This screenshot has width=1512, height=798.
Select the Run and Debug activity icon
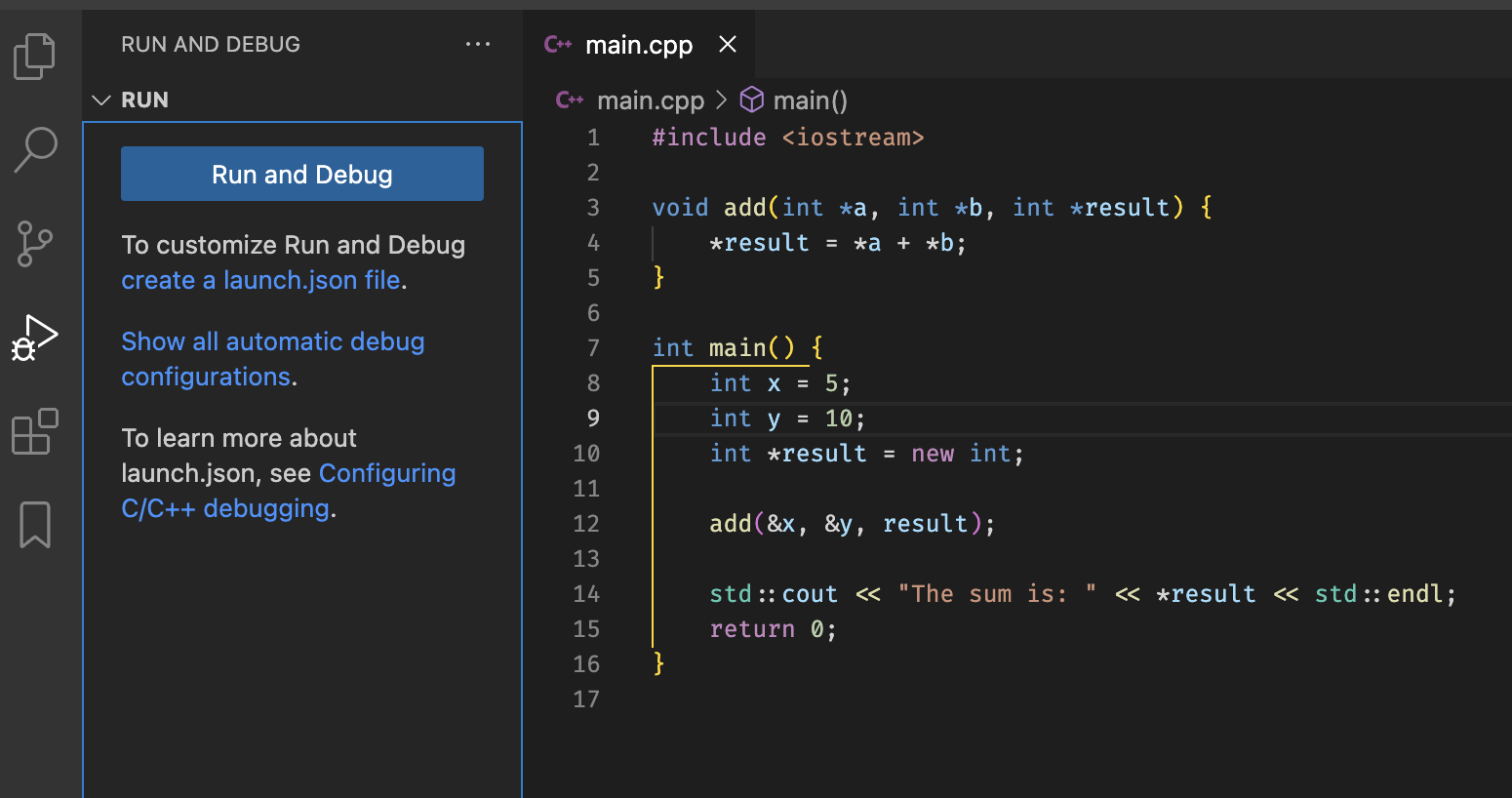35,338
